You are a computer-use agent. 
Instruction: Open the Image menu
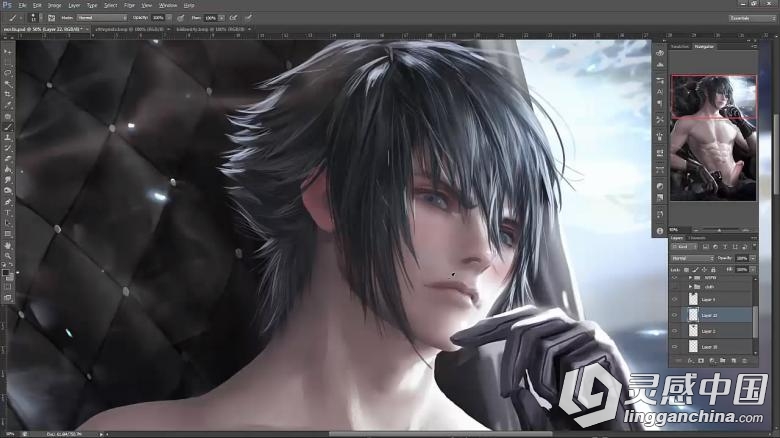54,5
